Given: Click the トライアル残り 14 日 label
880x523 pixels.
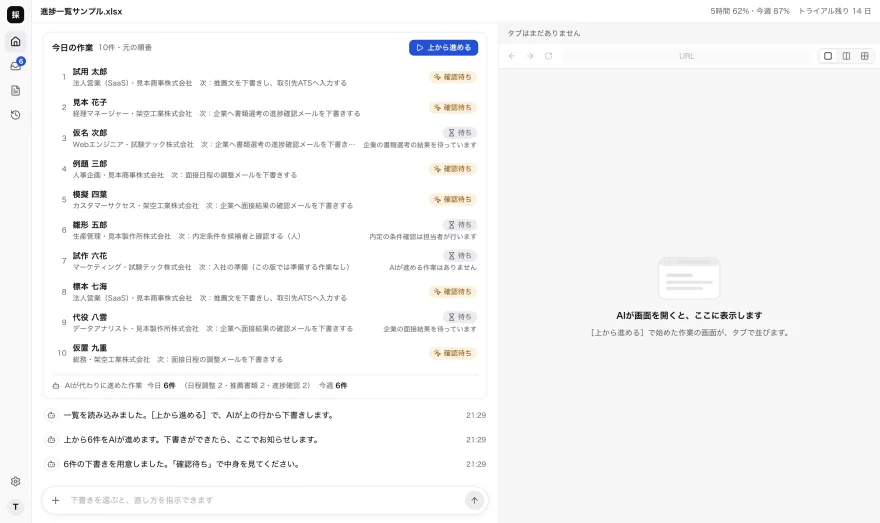Looking at the screenshot, I should [x=834, y=11].
